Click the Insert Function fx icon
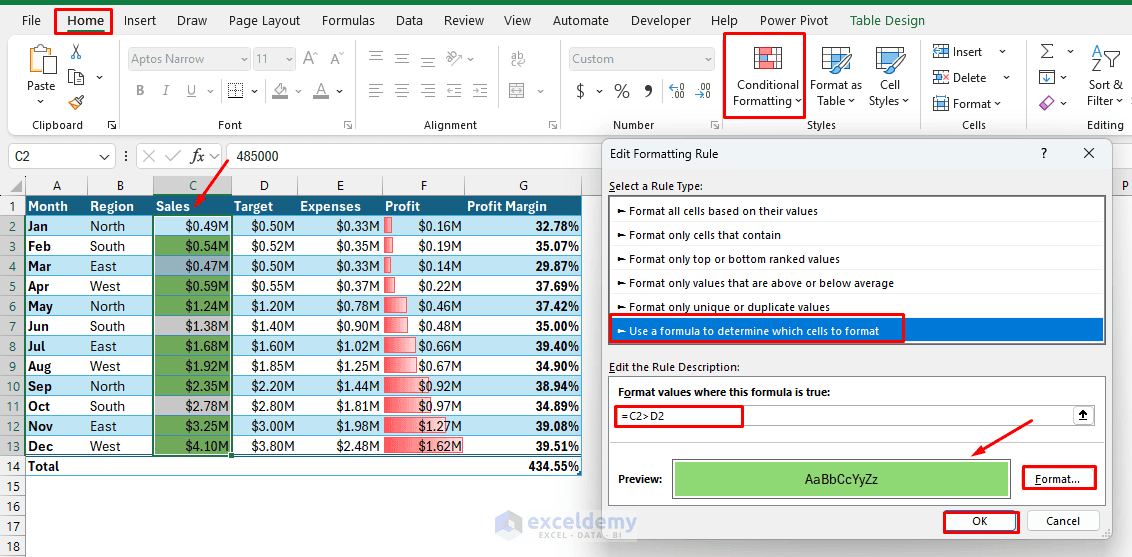The image size is (1132, 557). click(x=196, y=156)
